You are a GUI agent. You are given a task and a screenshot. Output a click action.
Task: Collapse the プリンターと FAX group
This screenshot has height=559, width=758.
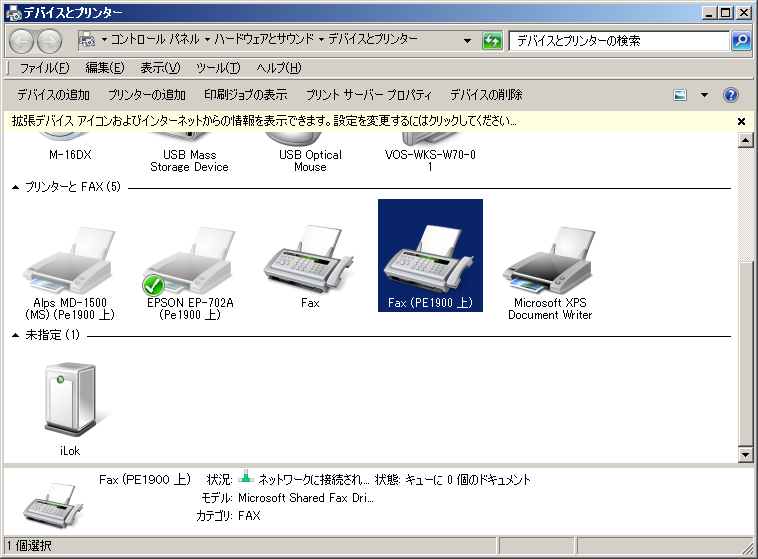click(x=16, y=187)
